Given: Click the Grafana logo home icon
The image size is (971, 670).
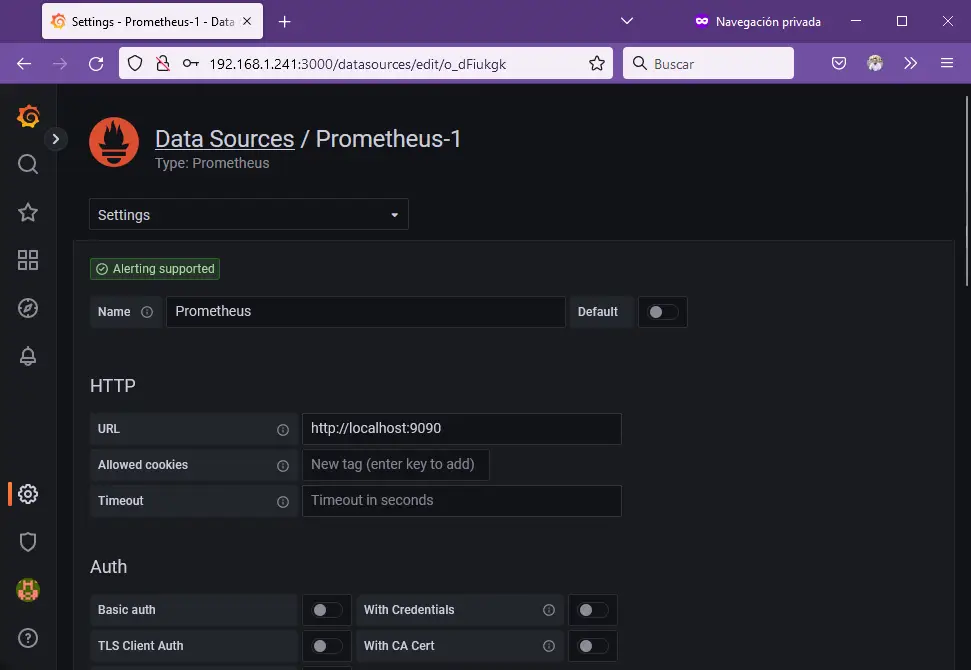Looking at the screenshot, I should (28, 116).
